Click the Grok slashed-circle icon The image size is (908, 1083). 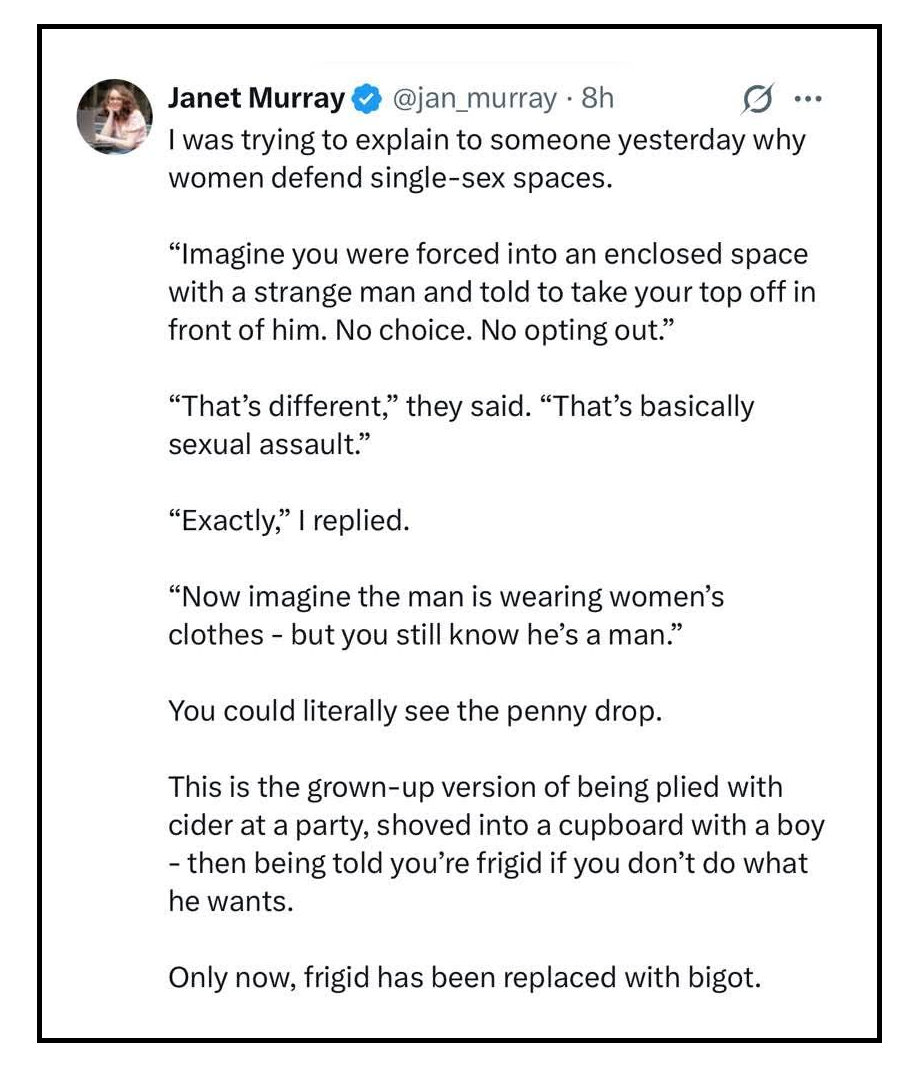(755, 99)
